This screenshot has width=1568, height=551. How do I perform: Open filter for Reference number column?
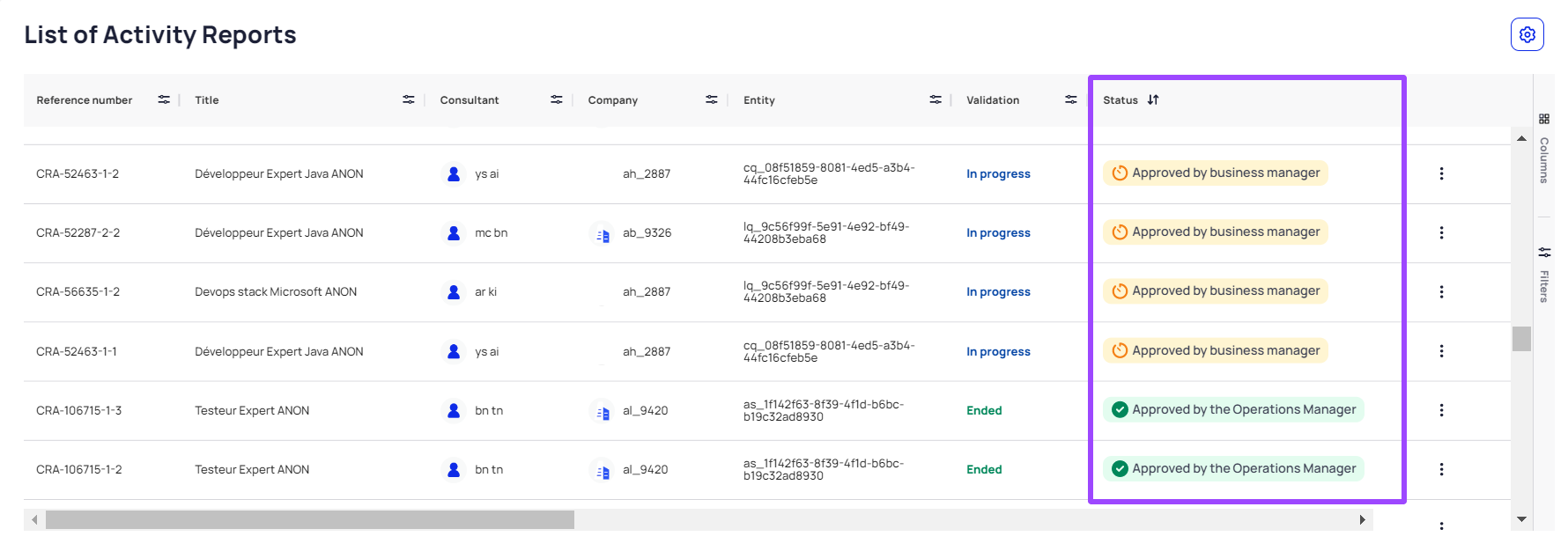[x=164, y=99]
